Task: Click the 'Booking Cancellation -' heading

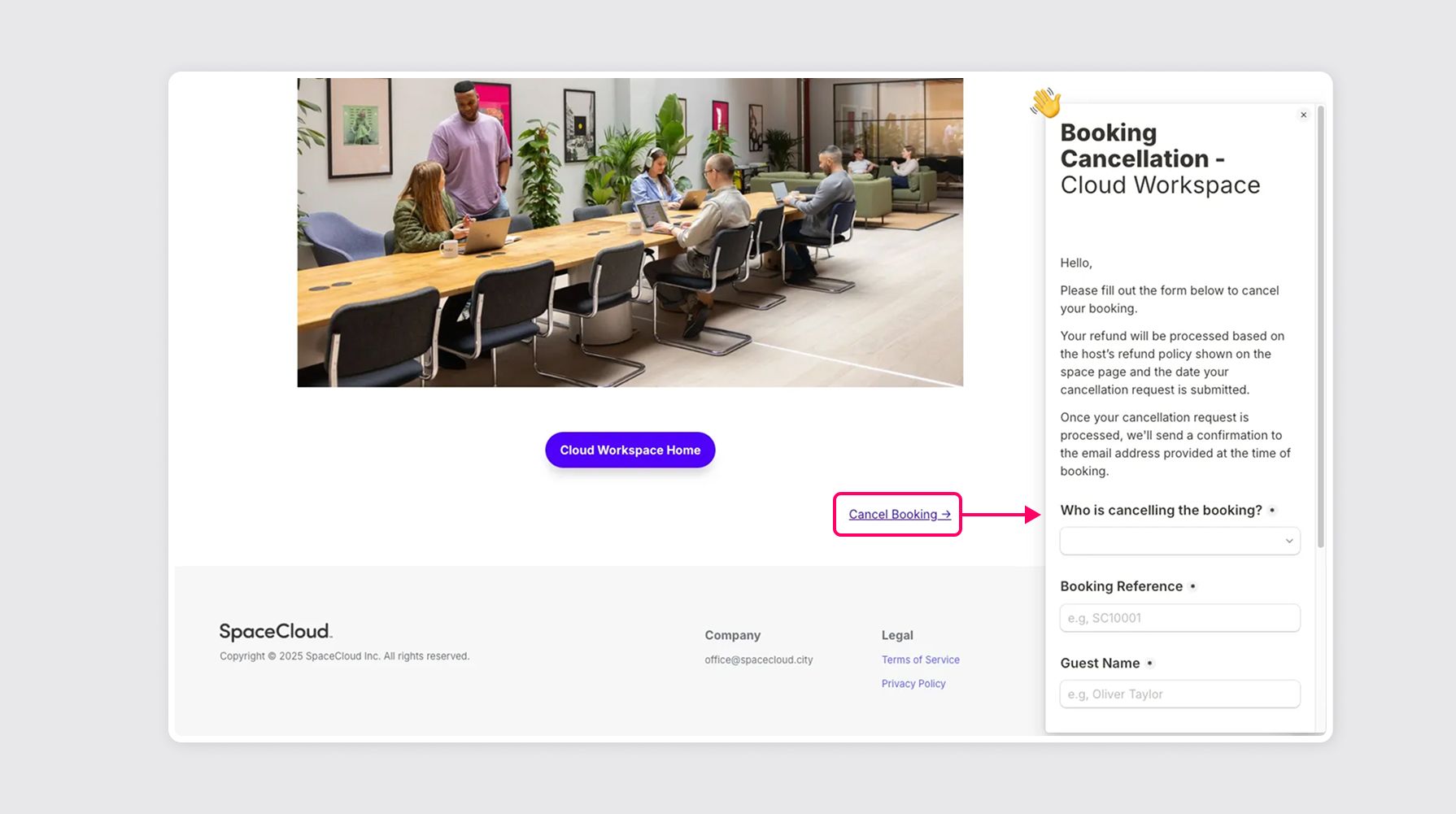Action: coord(1142,146)
